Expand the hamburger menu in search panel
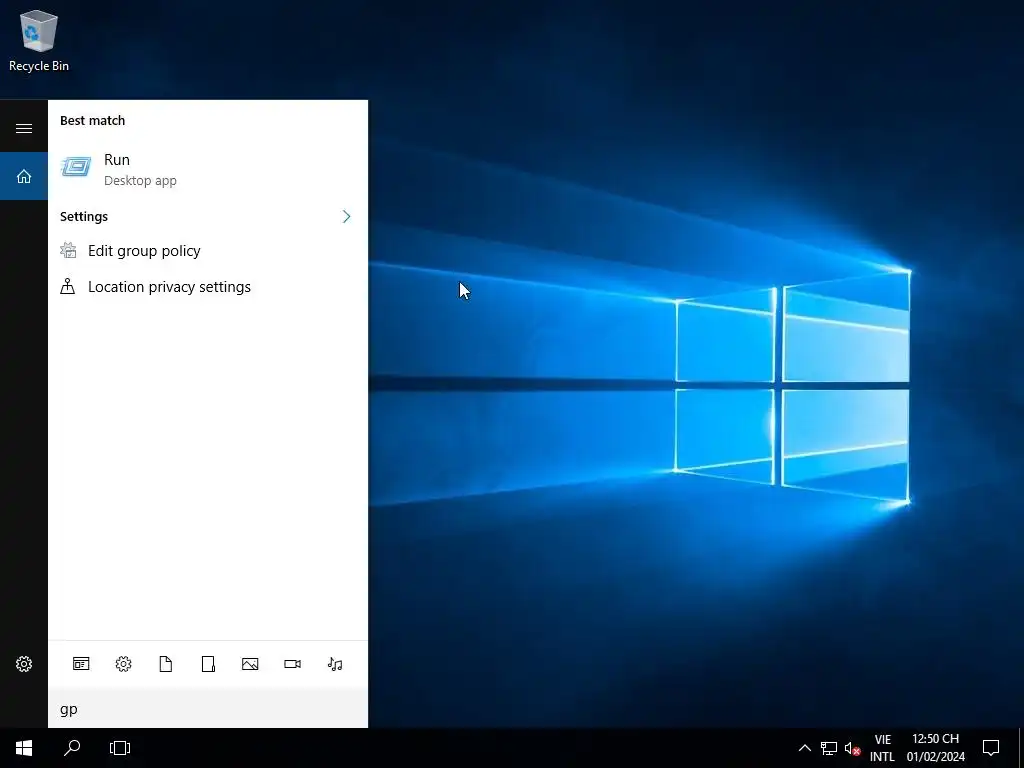Screen dimensions: 1024x768 coord(24,128)
